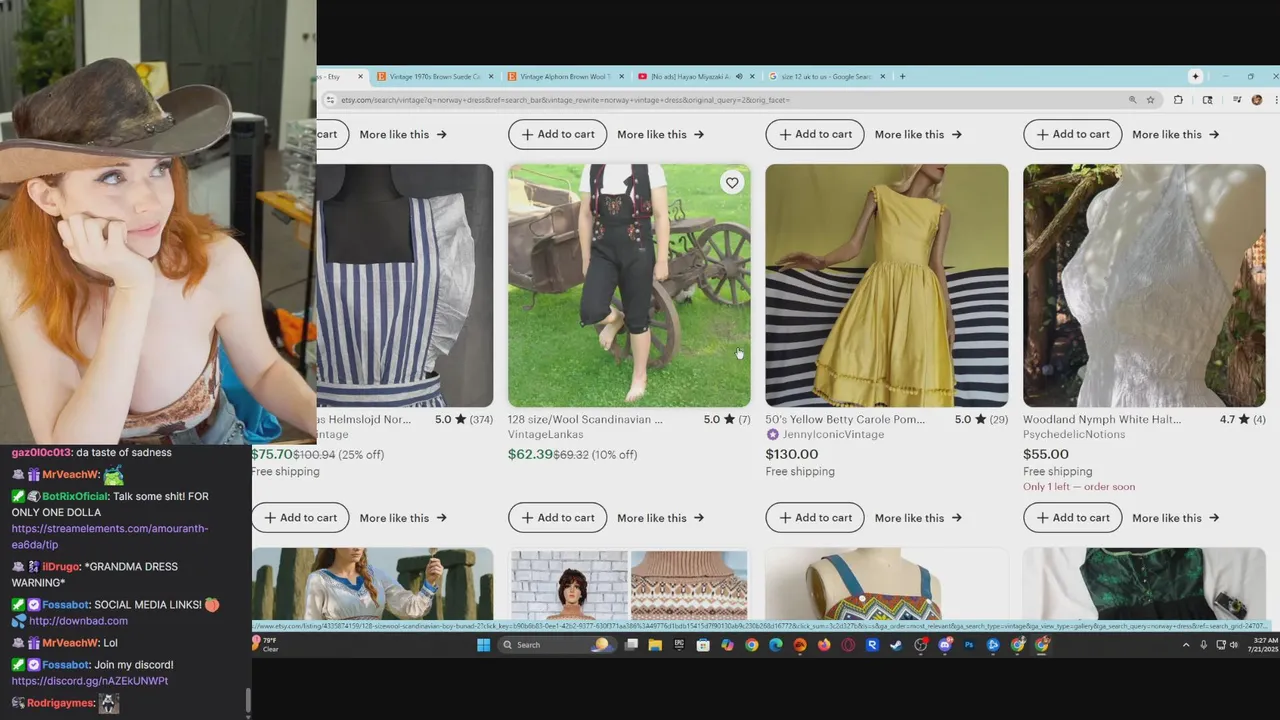Click the zoom magnifier icon in the address bar
1280x720 pixels.
(1133, 100)
